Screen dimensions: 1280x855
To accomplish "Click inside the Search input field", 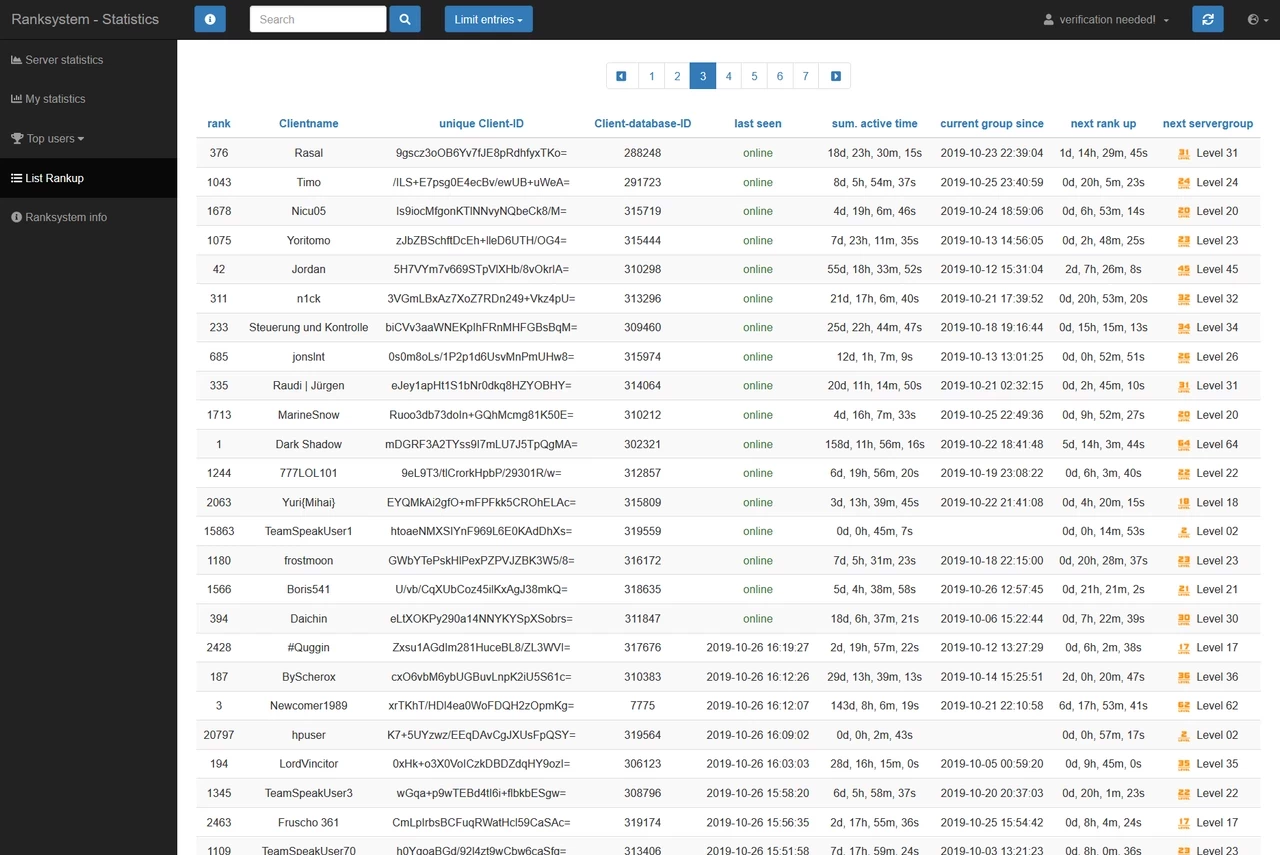I will (x=317, y=19).
